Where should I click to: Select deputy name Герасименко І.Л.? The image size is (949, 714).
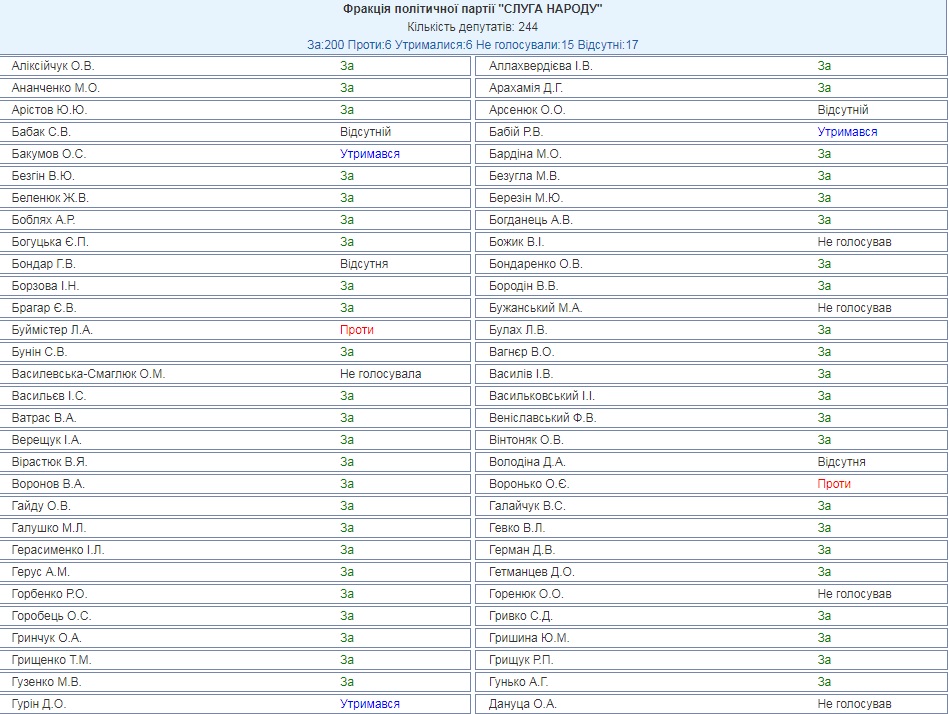tap(58, 550)
